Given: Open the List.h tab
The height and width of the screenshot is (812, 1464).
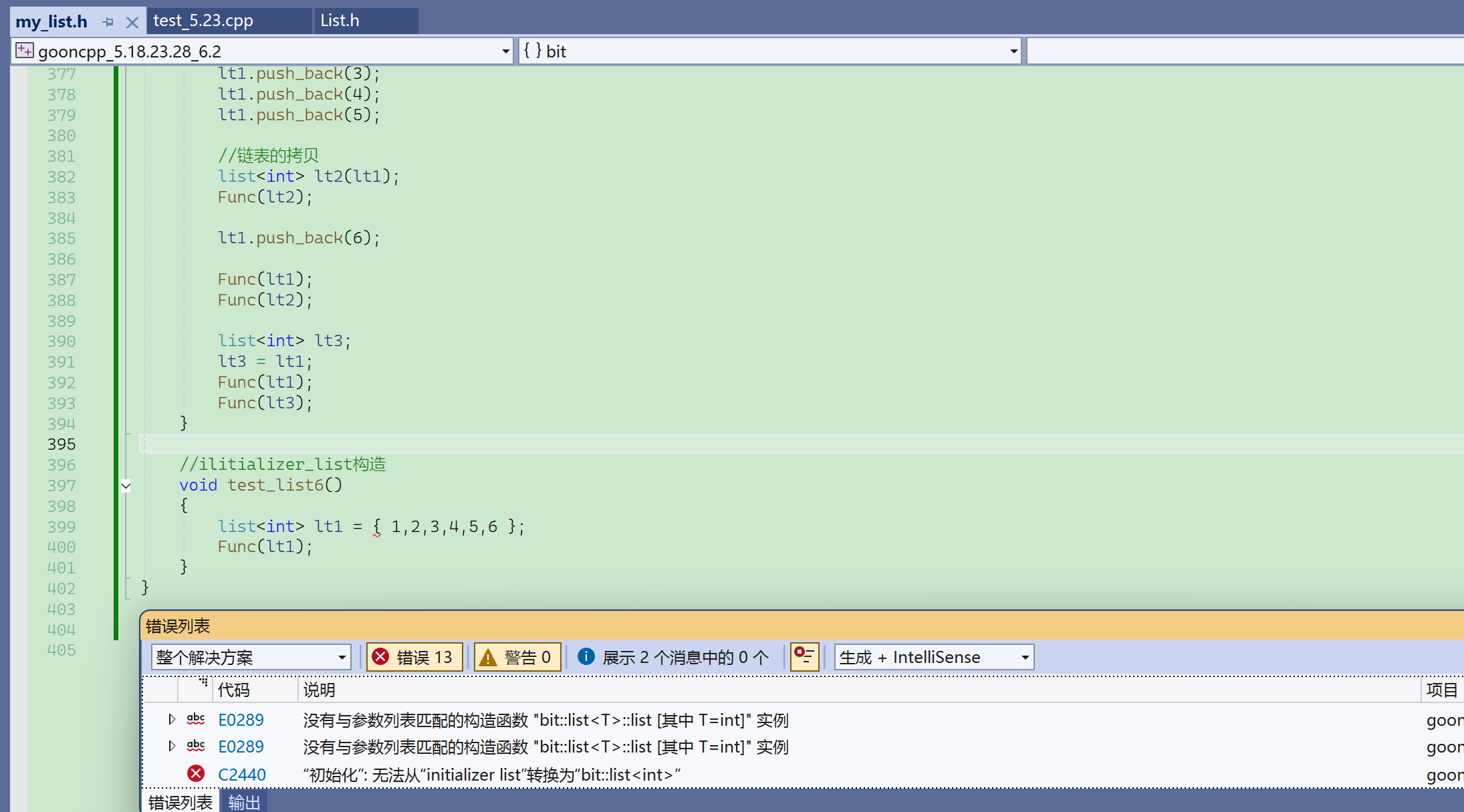Looking at the screenshot, I should (340, 21).
